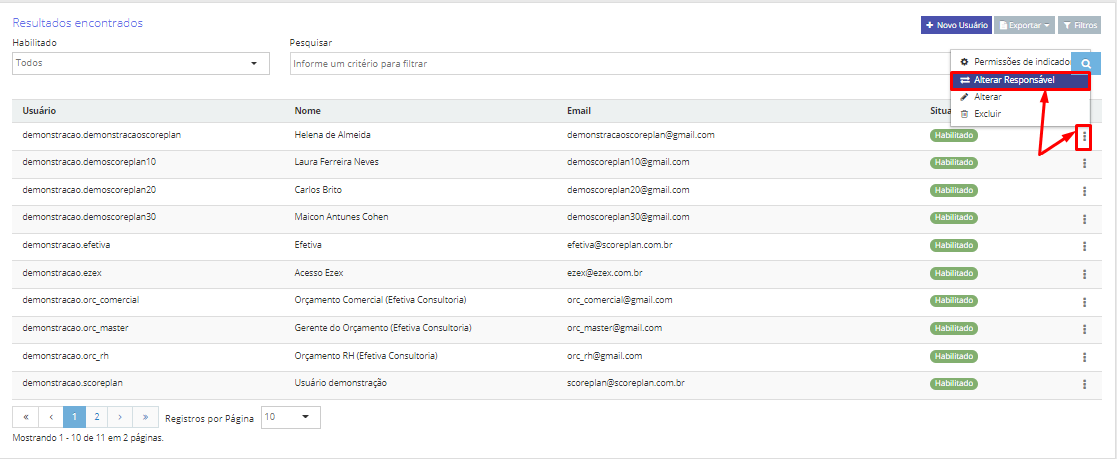Screen dimensions: 1117x459
Task: Click user demonstracao.demoscoreplan30
Action: [89, 217]
